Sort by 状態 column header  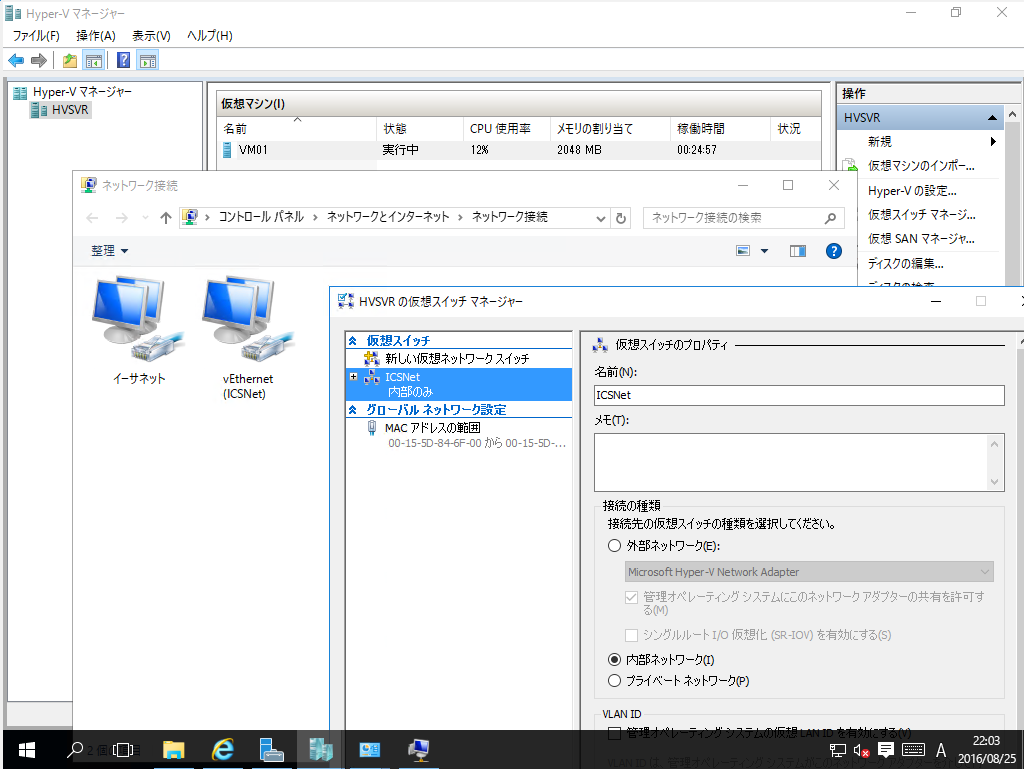[421, 129]
